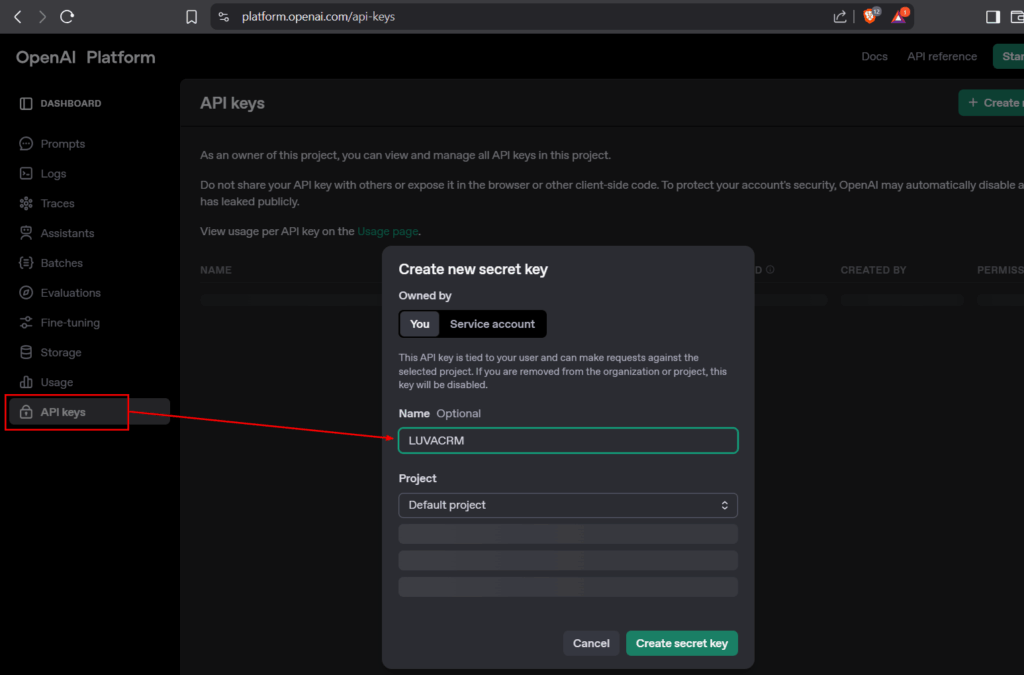
Task: Open Logs in the sidebar
Action: [54, 174]
